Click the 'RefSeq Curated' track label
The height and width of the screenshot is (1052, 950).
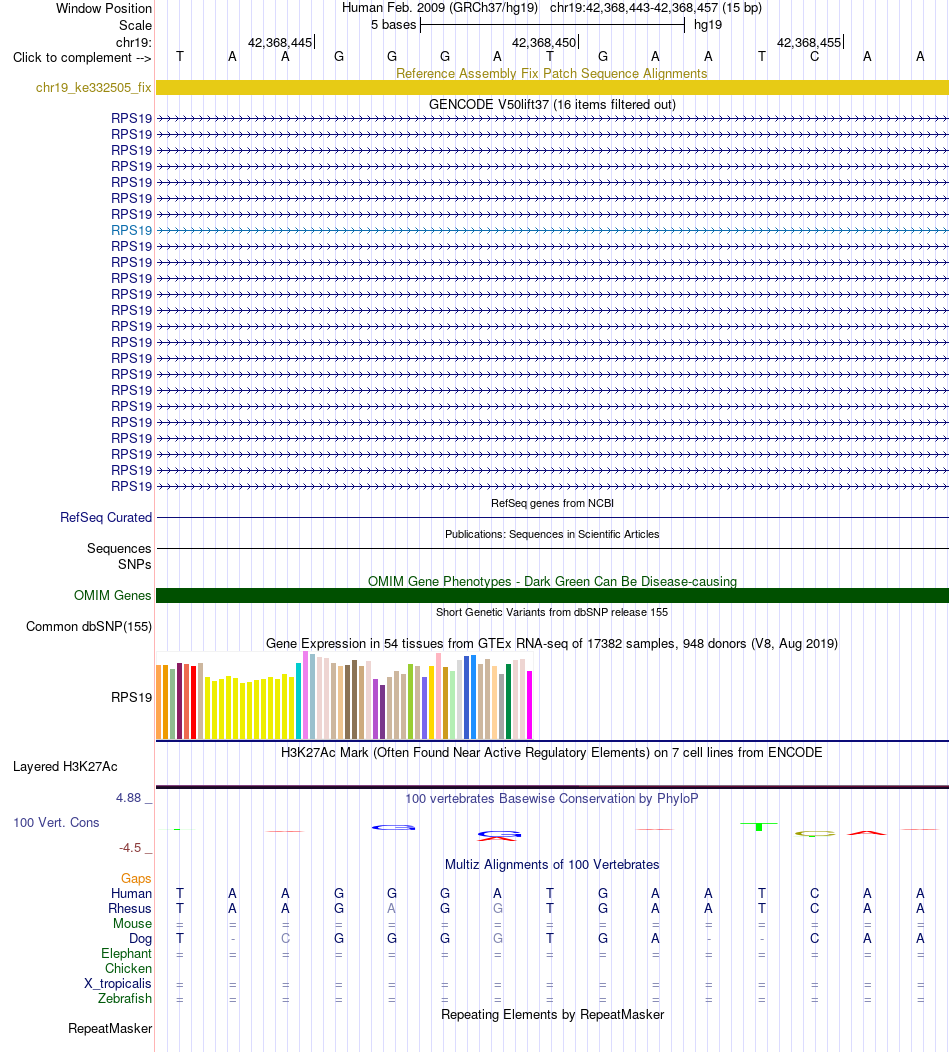point(106,517)
